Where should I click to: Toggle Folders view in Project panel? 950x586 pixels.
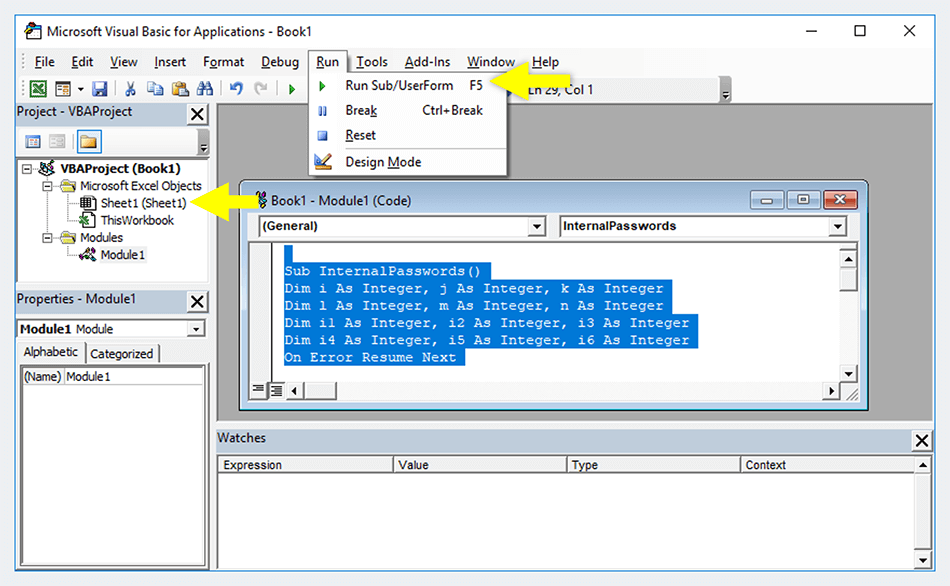88,142
